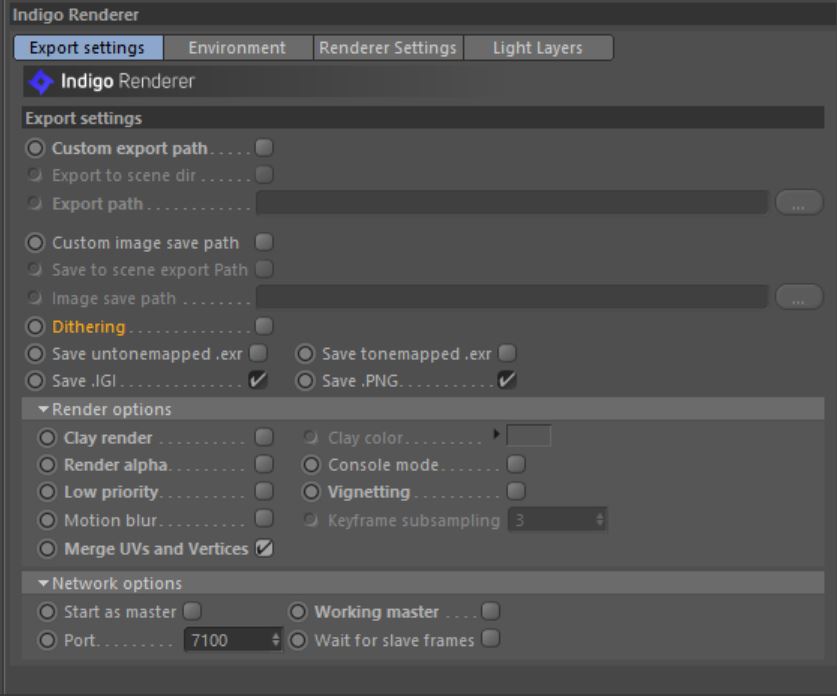Collapse the Network options section
Viewport: 837px width, 696px height.
coord(44,584)
